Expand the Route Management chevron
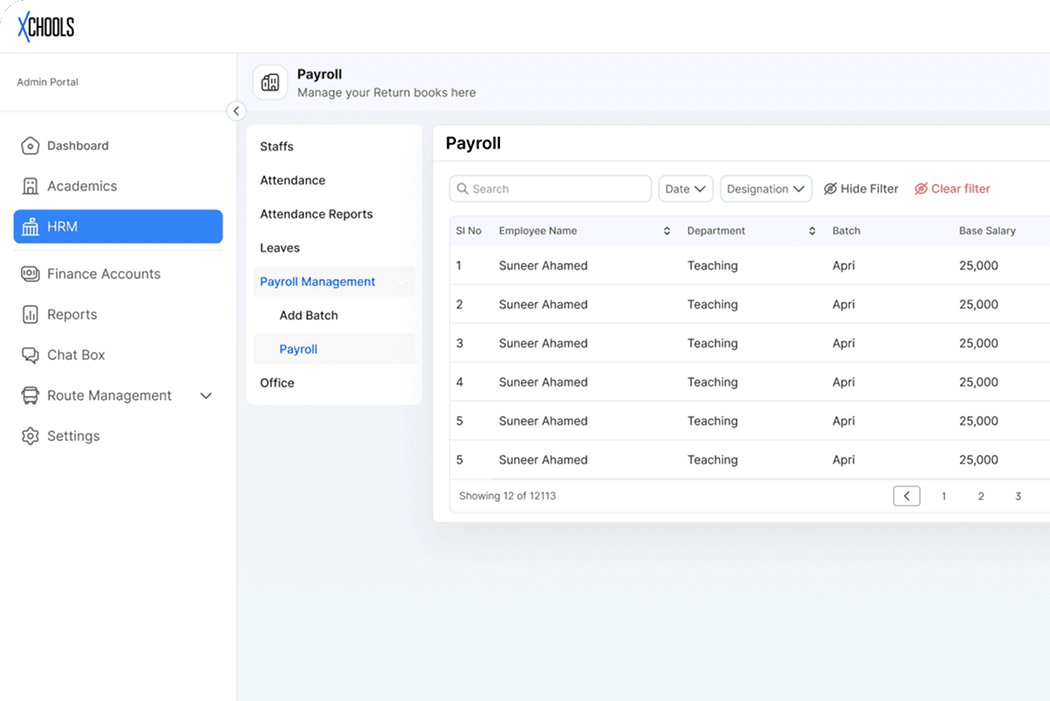Viewport: 1050px width, 701px height. [206, 396]
